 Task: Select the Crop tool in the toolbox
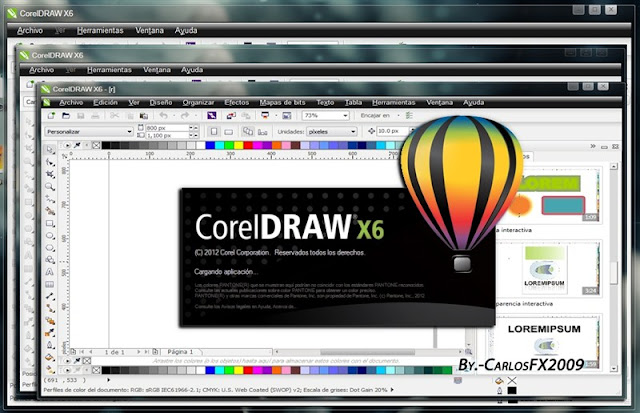click(x=50, y=175)
